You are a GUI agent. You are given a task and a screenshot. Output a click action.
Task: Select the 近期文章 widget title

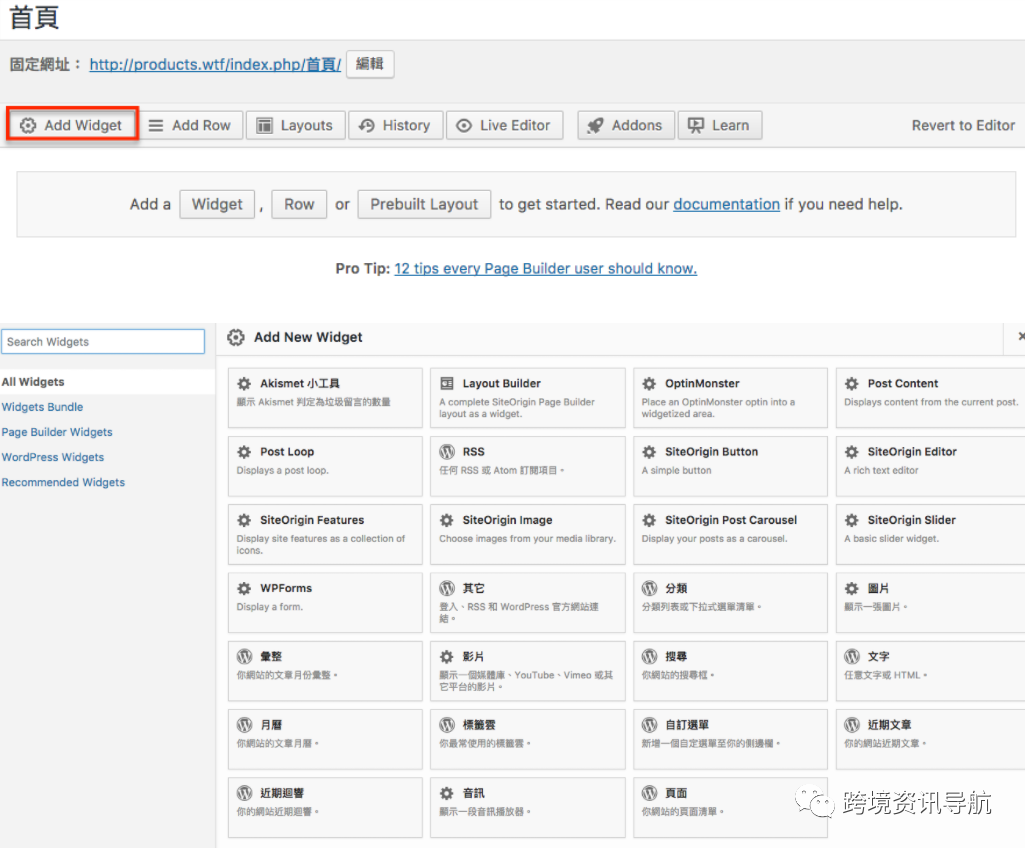[x=889, y=725]
